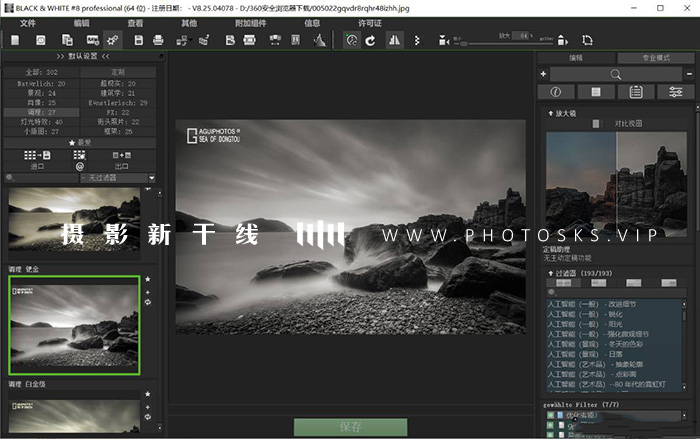Click the printer toolbar icon
The width and height of the screenshot is (700, 439).
pyautogui.click(x=158, y=41)
